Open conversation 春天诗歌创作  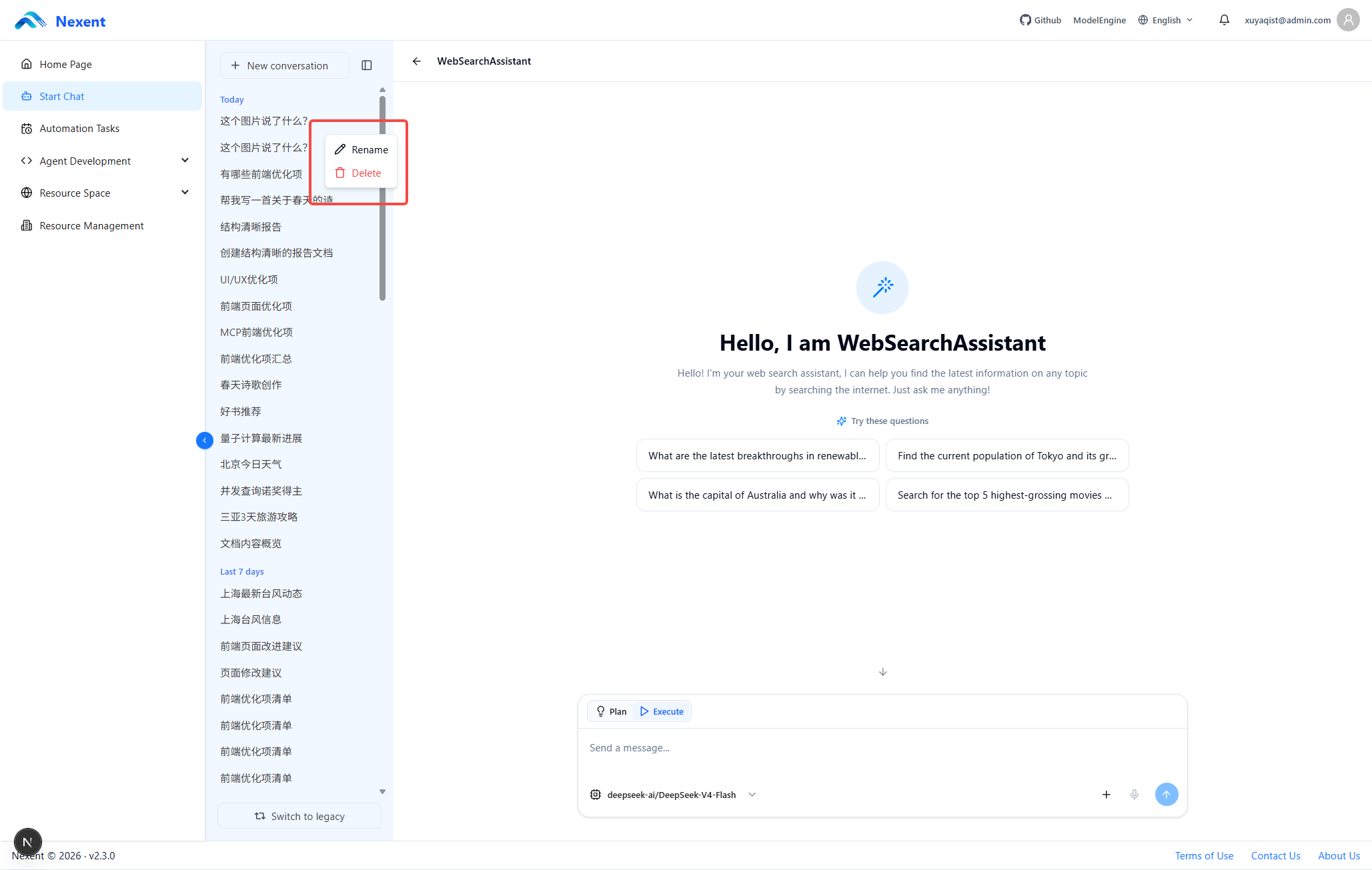(251, 385)
